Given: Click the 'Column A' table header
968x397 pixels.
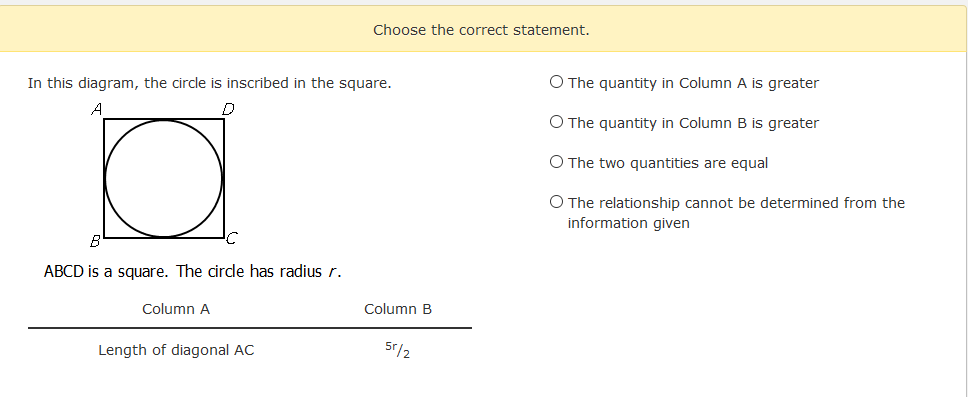Looking at the screenshot, I should pyautogui.click(x=176, y=309).
